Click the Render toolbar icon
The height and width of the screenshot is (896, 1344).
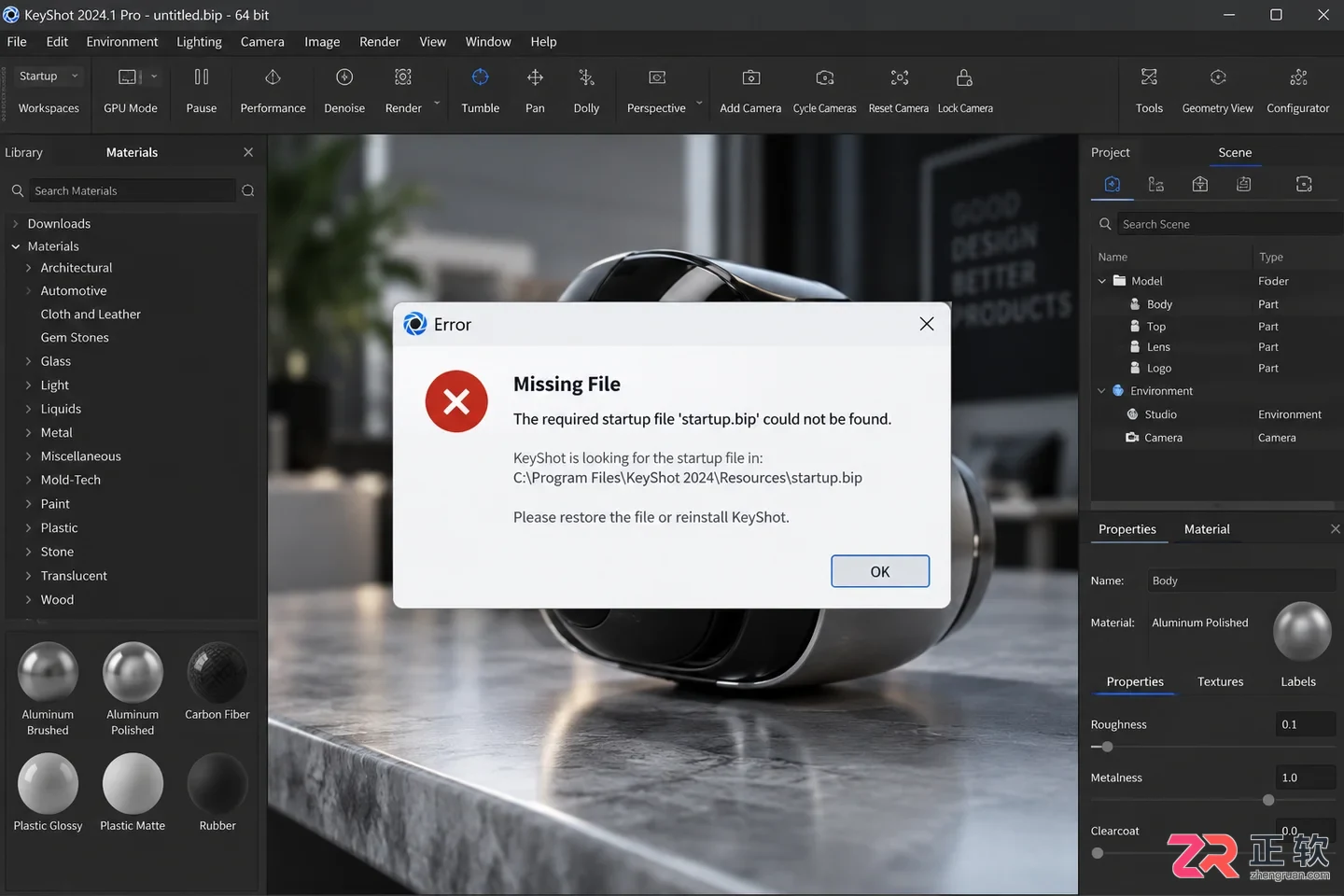point(403,77)
